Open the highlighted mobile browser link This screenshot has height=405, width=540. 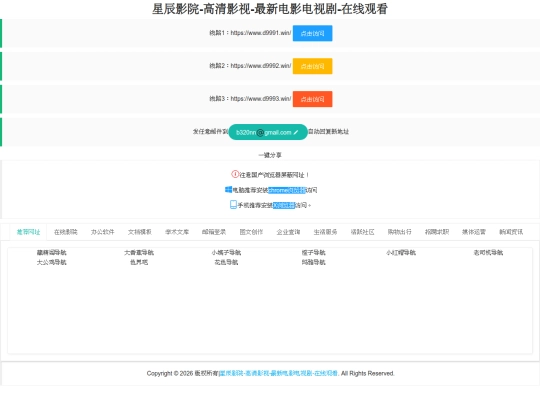point(284,205)
